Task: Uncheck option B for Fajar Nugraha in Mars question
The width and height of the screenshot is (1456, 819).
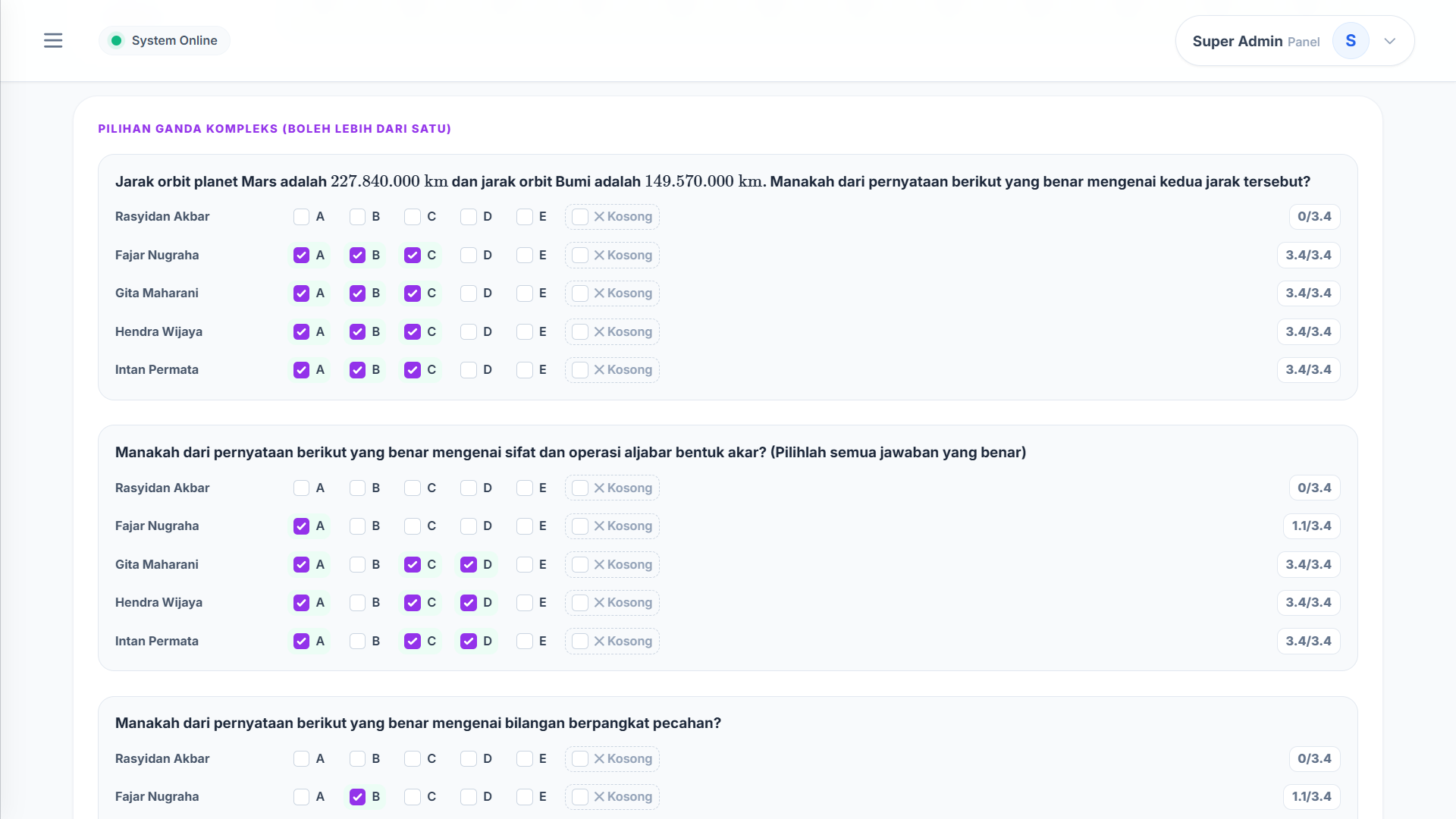Action: click(357, 256)
